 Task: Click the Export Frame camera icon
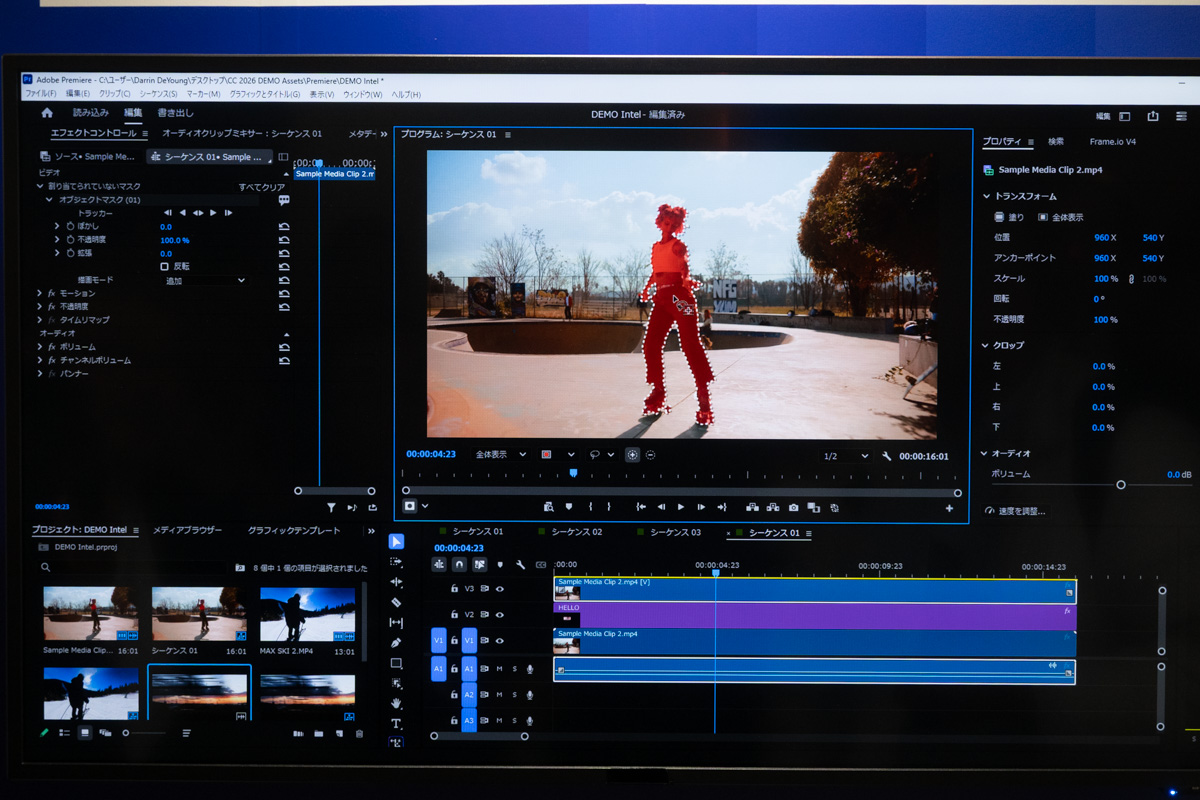[x=793, y=507]
